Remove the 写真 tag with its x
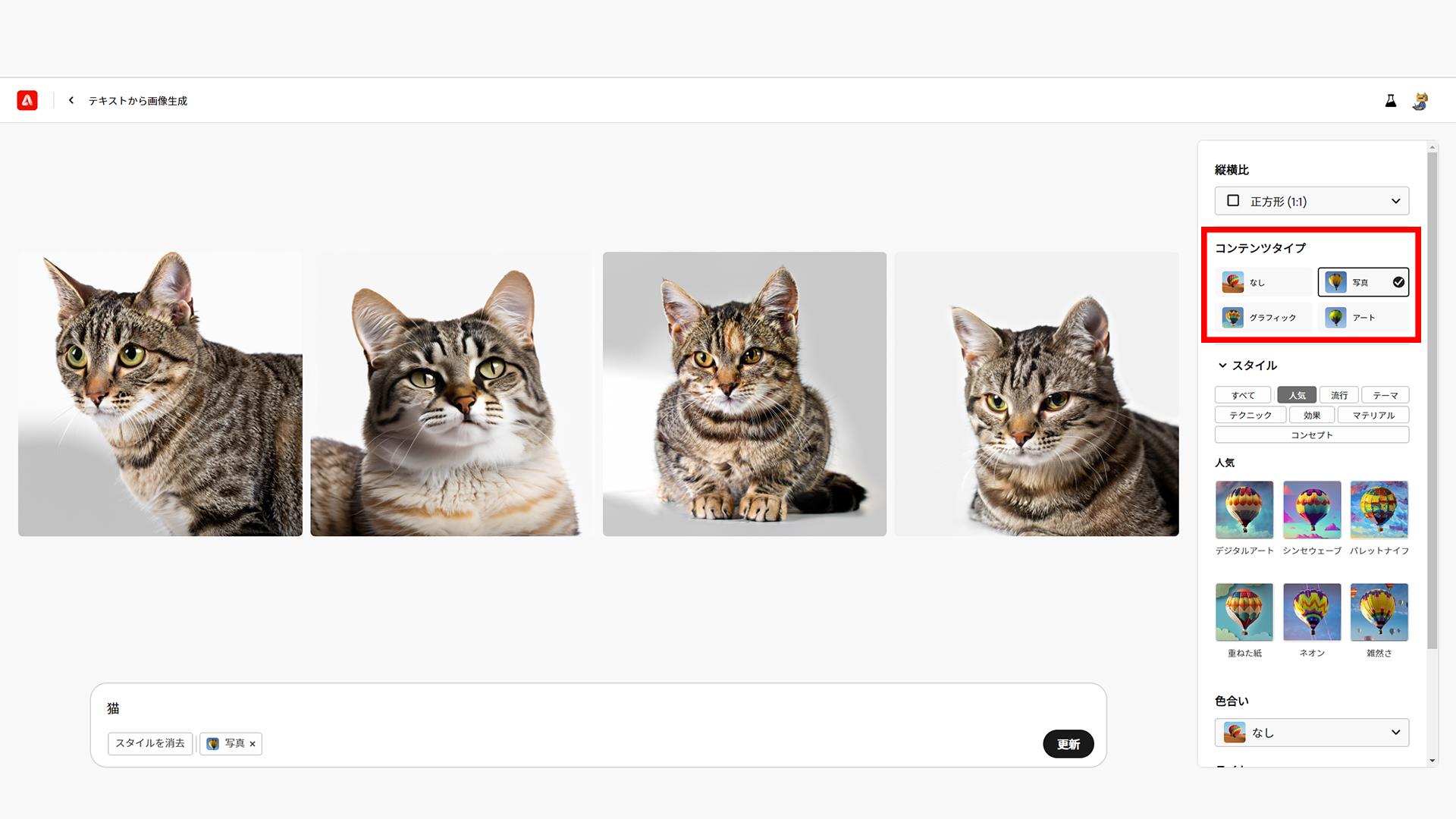This screenshot has width=1456, height=819. [x=253, y=744]
